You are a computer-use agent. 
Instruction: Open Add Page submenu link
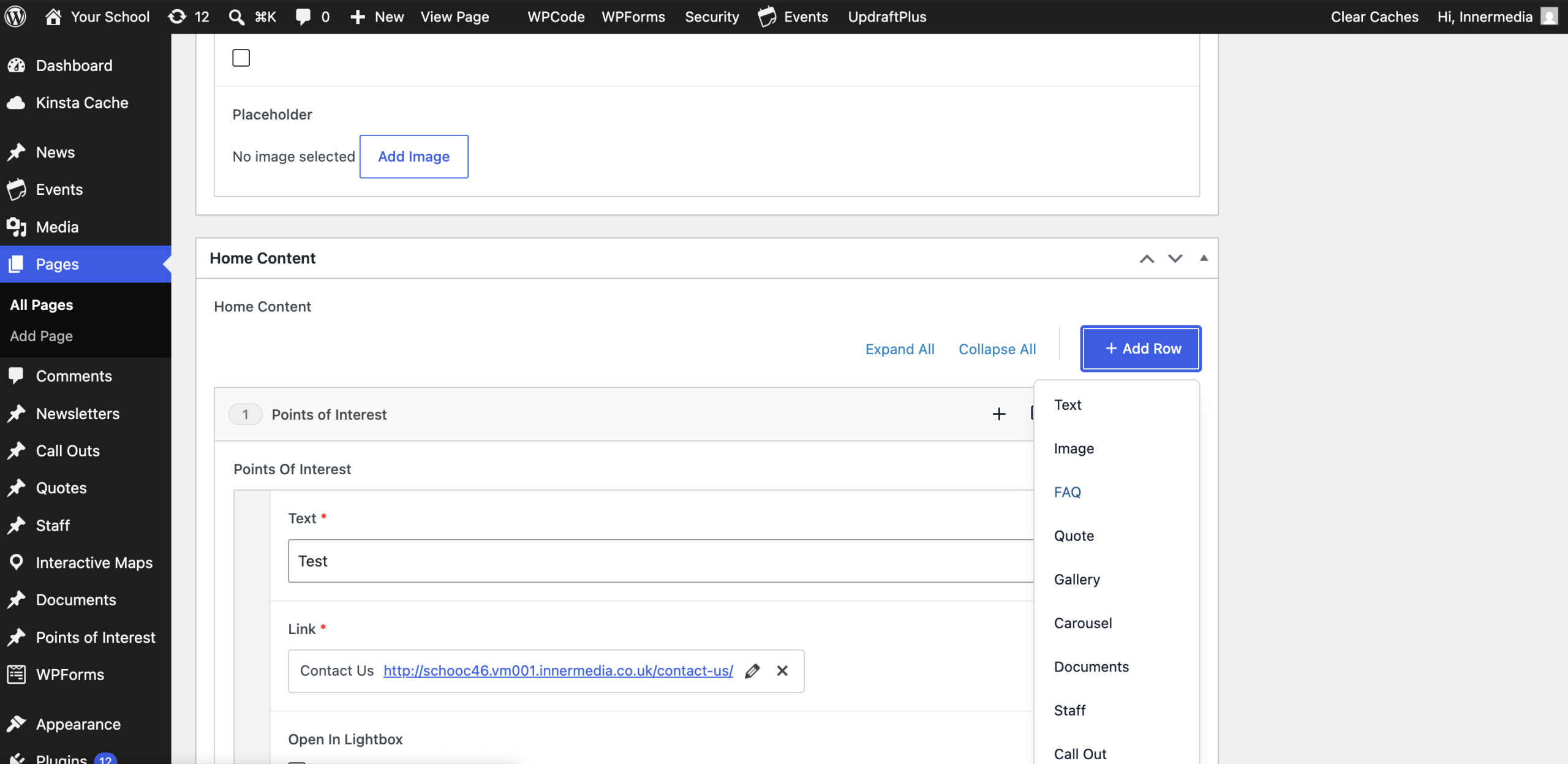(41, 336)
